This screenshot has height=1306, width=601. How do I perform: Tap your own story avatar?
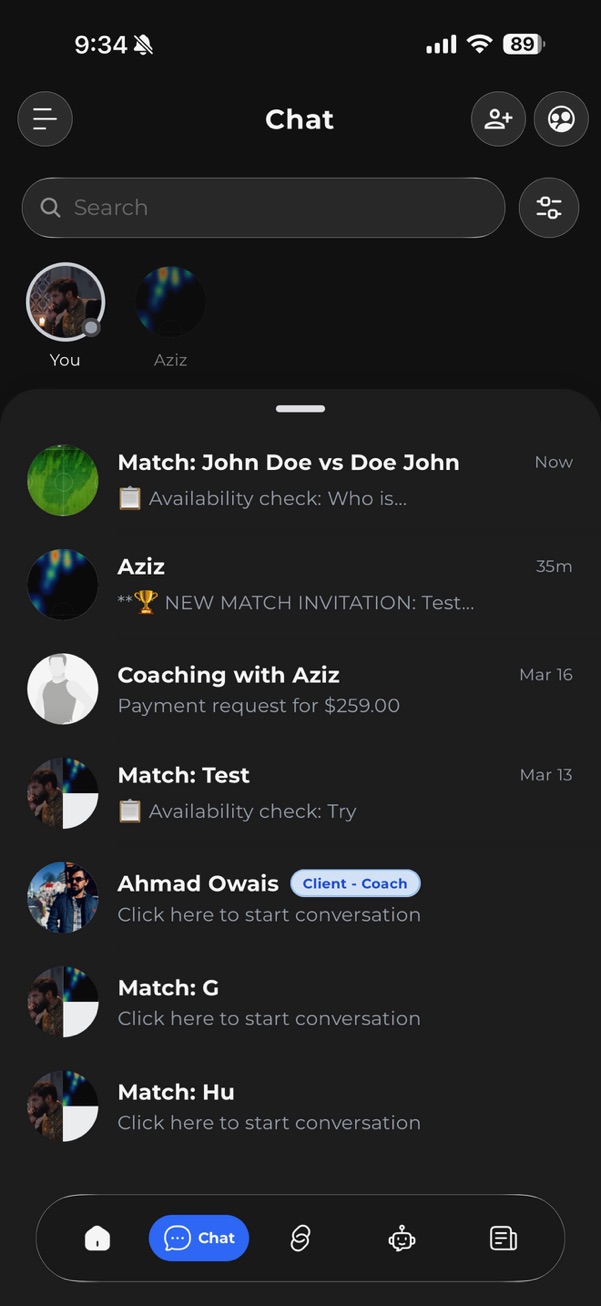click(x=65, y=302)
